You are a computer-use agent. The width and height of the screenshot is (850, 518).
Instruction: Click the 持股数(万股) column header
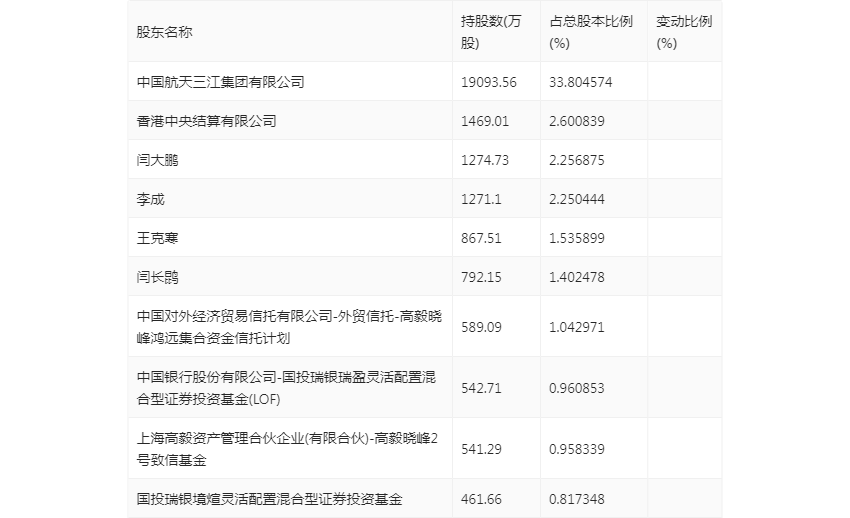[491, 32]
